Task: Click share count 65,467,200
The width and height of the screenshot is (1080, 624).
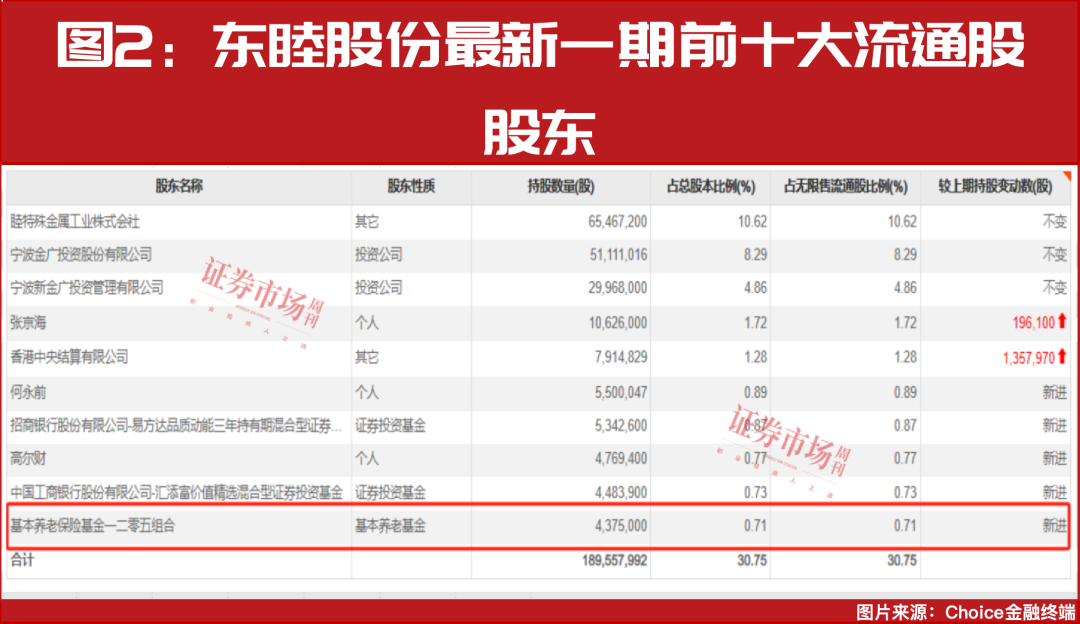Action: click(618, 222)
